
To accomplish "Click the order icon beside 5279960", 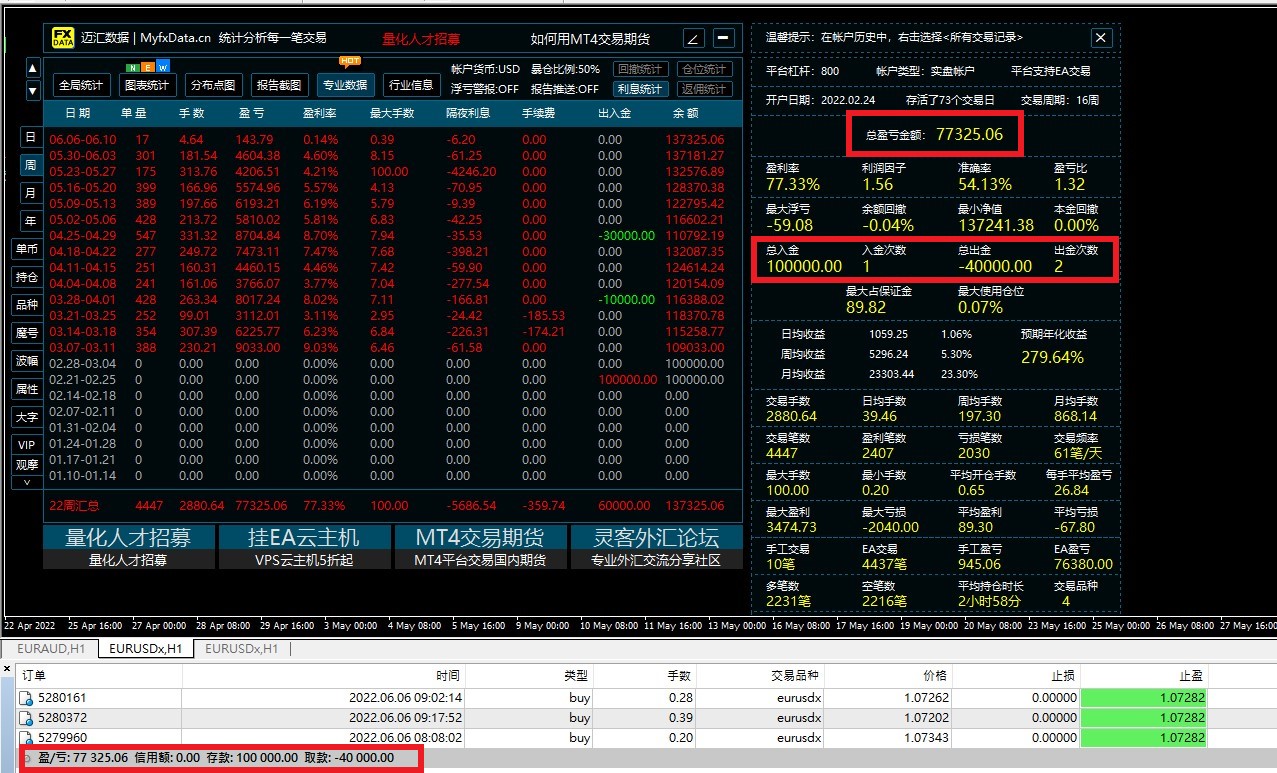I will point(27,738).
